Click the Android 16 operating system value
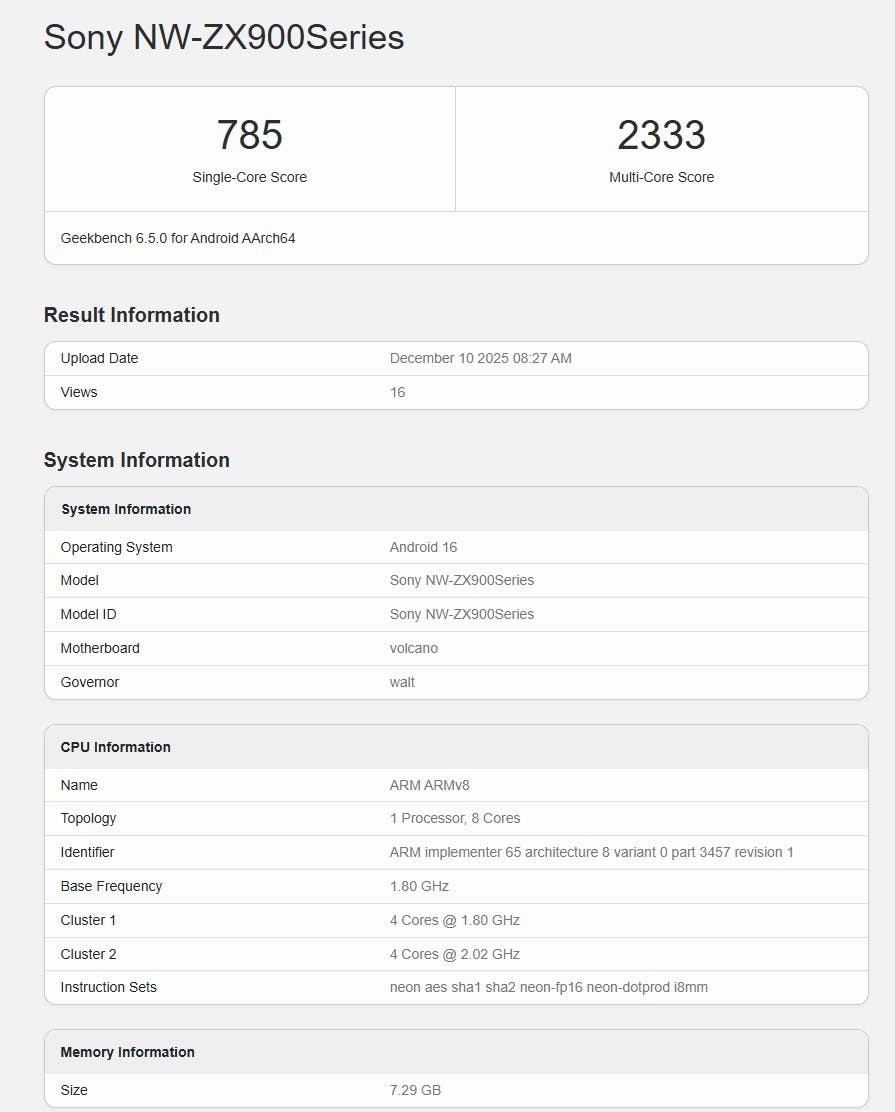This screenshot has height=1112, width=895. [423, 547]
